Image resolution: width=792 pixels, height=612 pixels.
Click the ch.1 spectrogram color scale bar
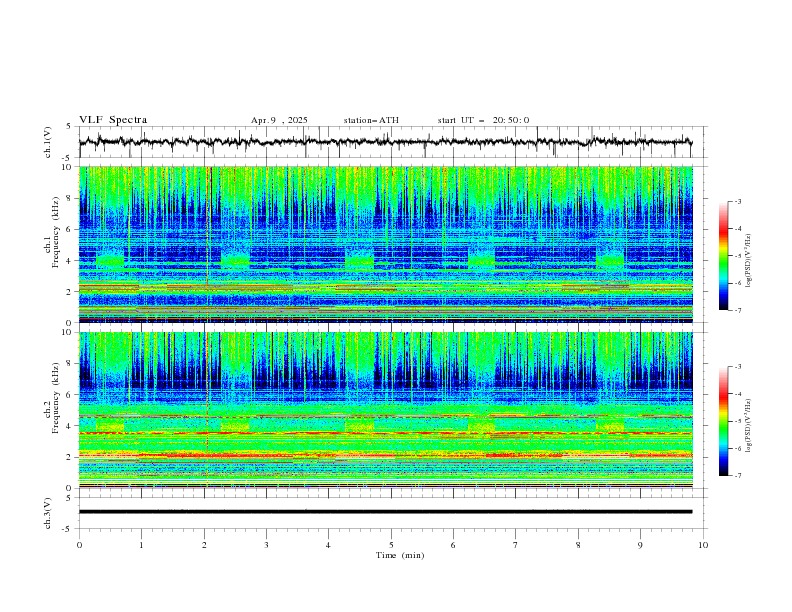click(723, 256)
